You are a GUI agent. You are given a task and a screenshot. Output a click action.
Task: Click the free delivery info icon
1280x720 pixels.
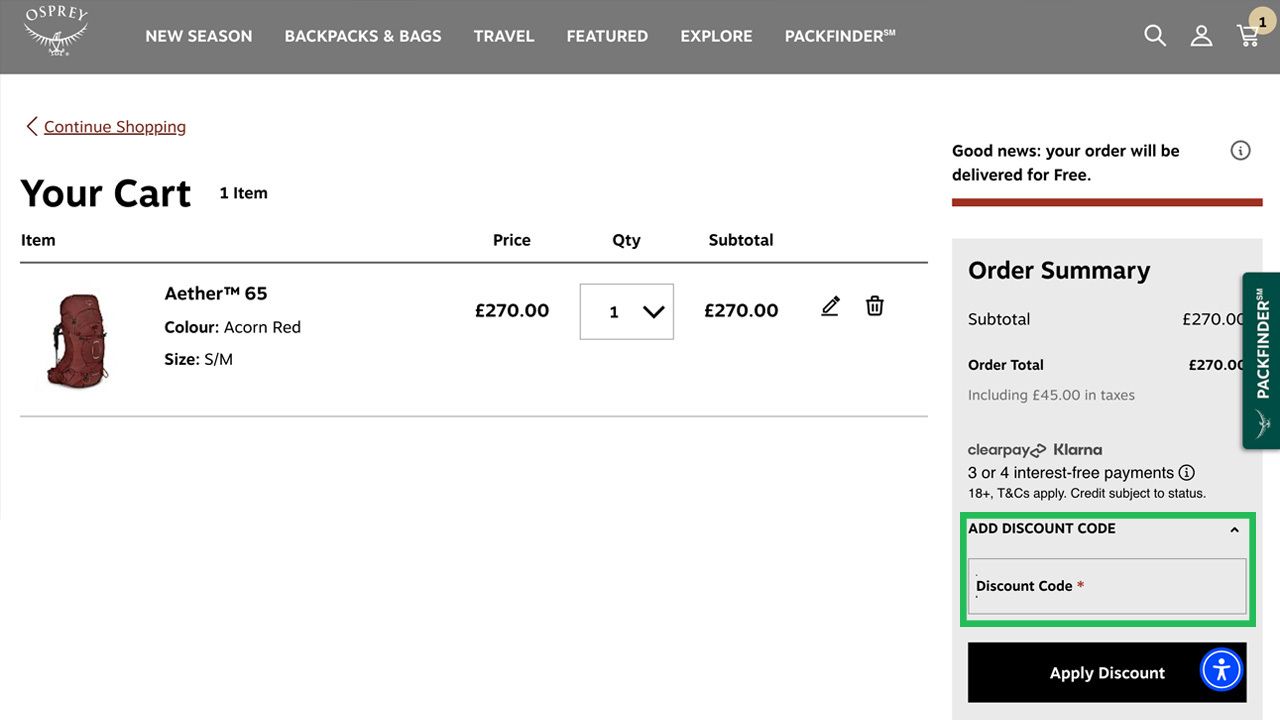tap(1240, 151)
